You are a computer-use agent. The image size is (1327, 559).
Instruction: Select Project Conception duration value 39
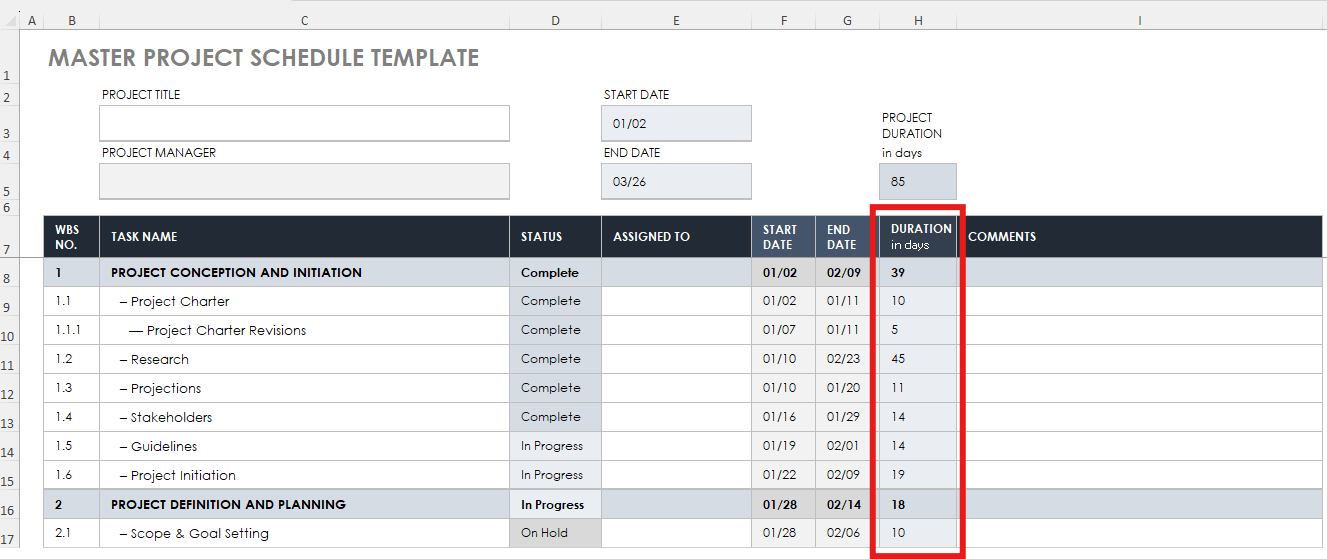tap(918, 272)
